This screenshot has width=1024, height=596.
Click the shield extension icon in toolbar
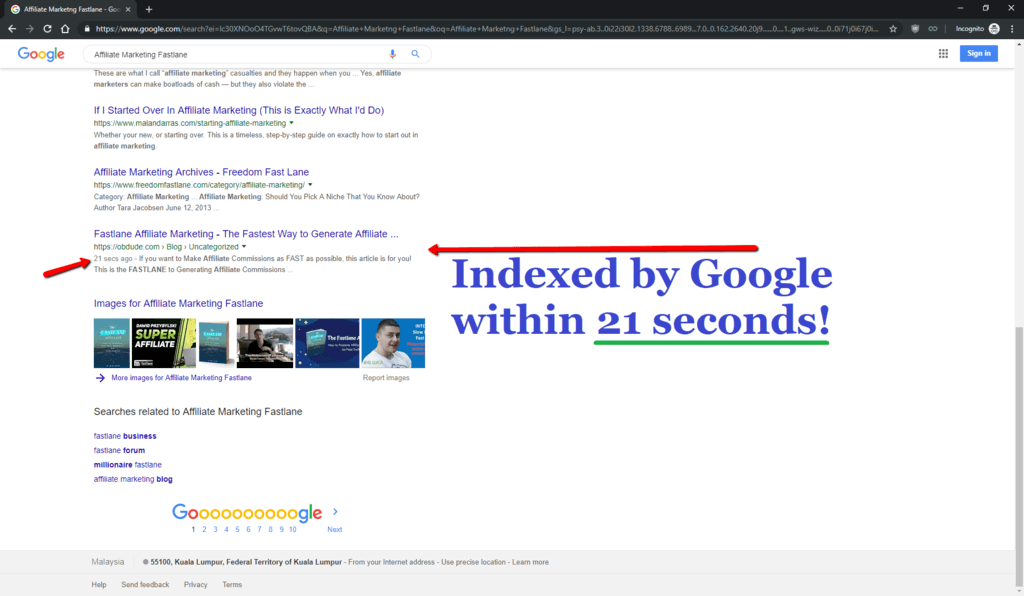pos(915,29)
